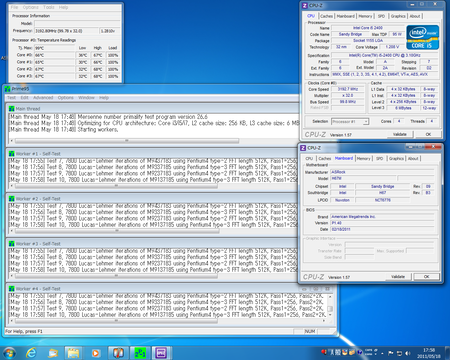
Task: Click the Windows Start orb
Action: point(9,353)
